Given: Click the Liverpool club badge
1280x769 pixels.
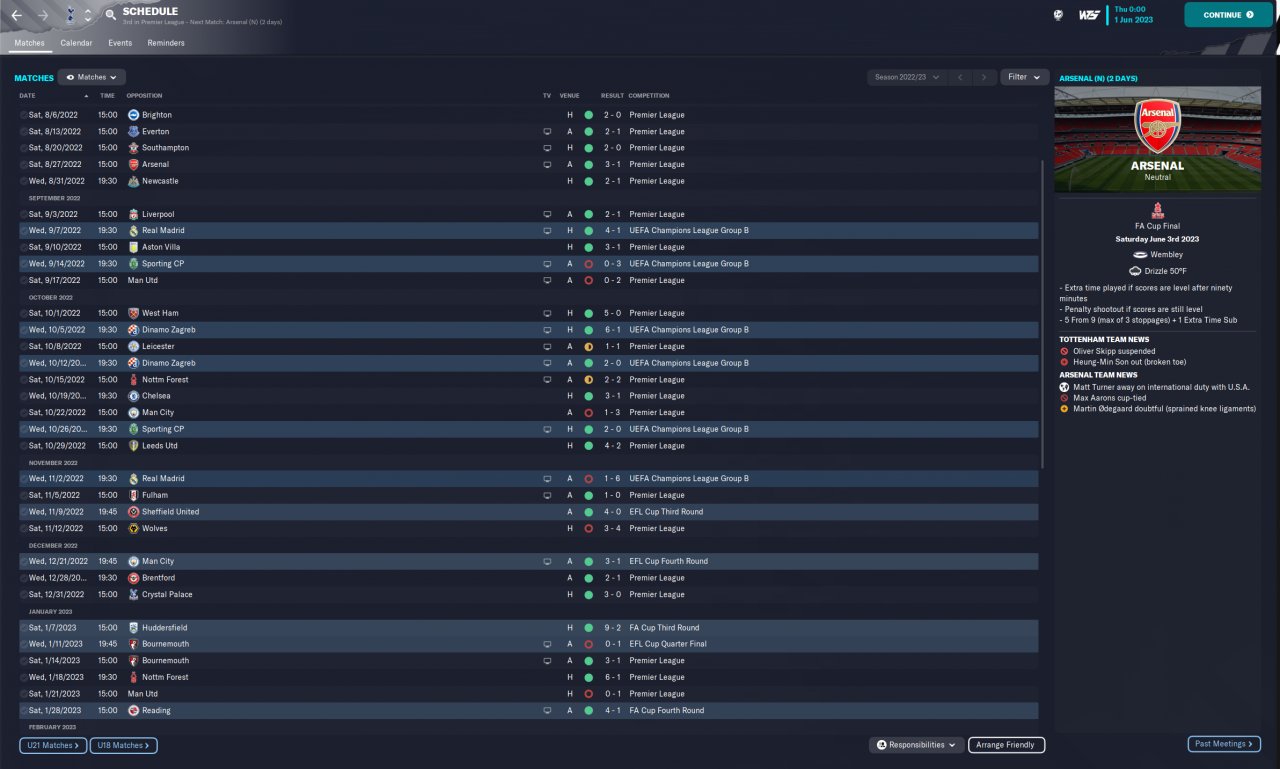Looking at the screenshot, I should pyautogui.click(x=133, y=214).
